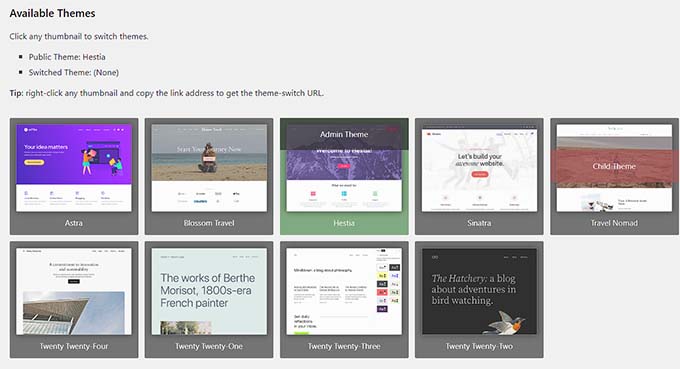The height and width of the screenshot is (369, 680).
Task: Click 'Click any thumbnail to switch themes.' text
Action: point(79,36)
